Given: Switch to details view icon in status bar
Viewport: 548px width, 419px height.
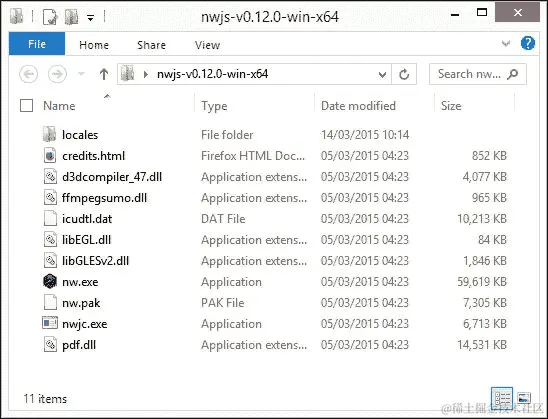Looking at the screenshot, I should (502, 398).
